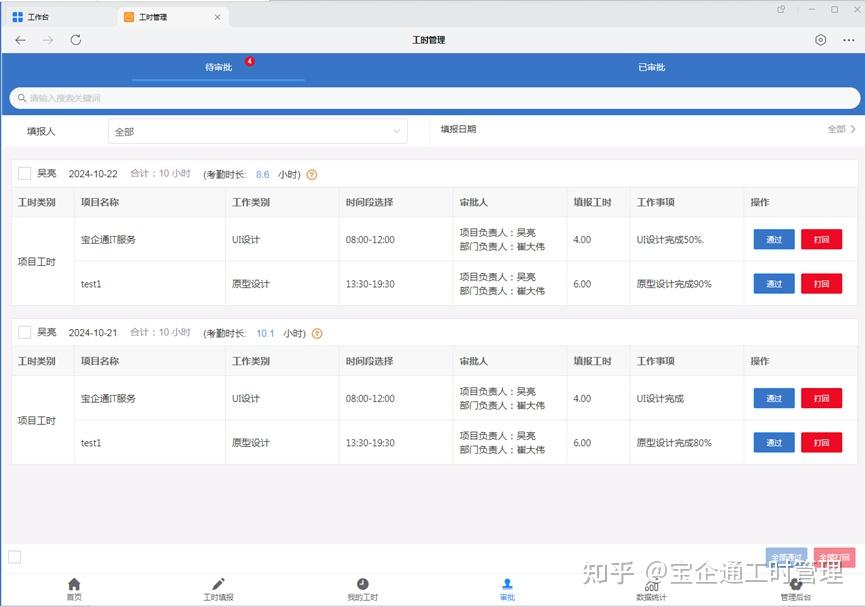Approve 原型设计完成90% entry with 通过

774,284
